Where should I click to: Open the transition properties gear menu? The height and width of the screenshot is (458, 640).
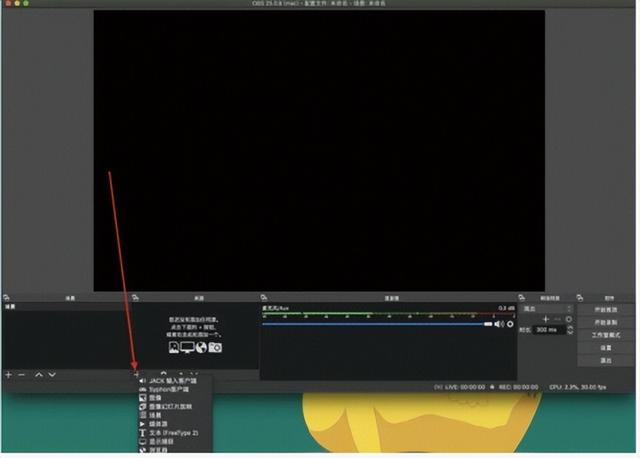click(x=569, y=318)
